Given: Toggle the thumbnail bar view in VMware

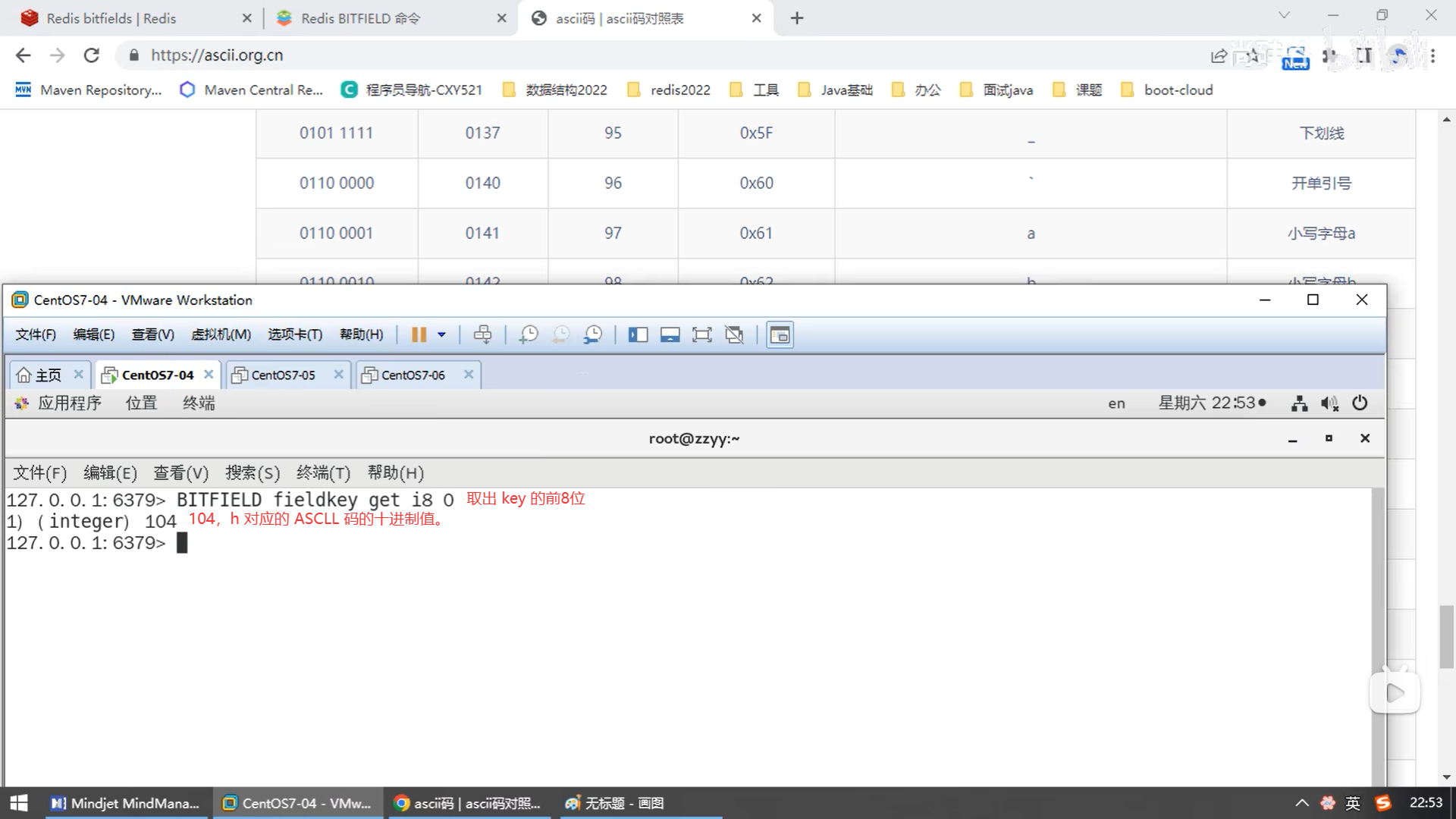Looking at the screenshot, I should [x=670, y=334].
